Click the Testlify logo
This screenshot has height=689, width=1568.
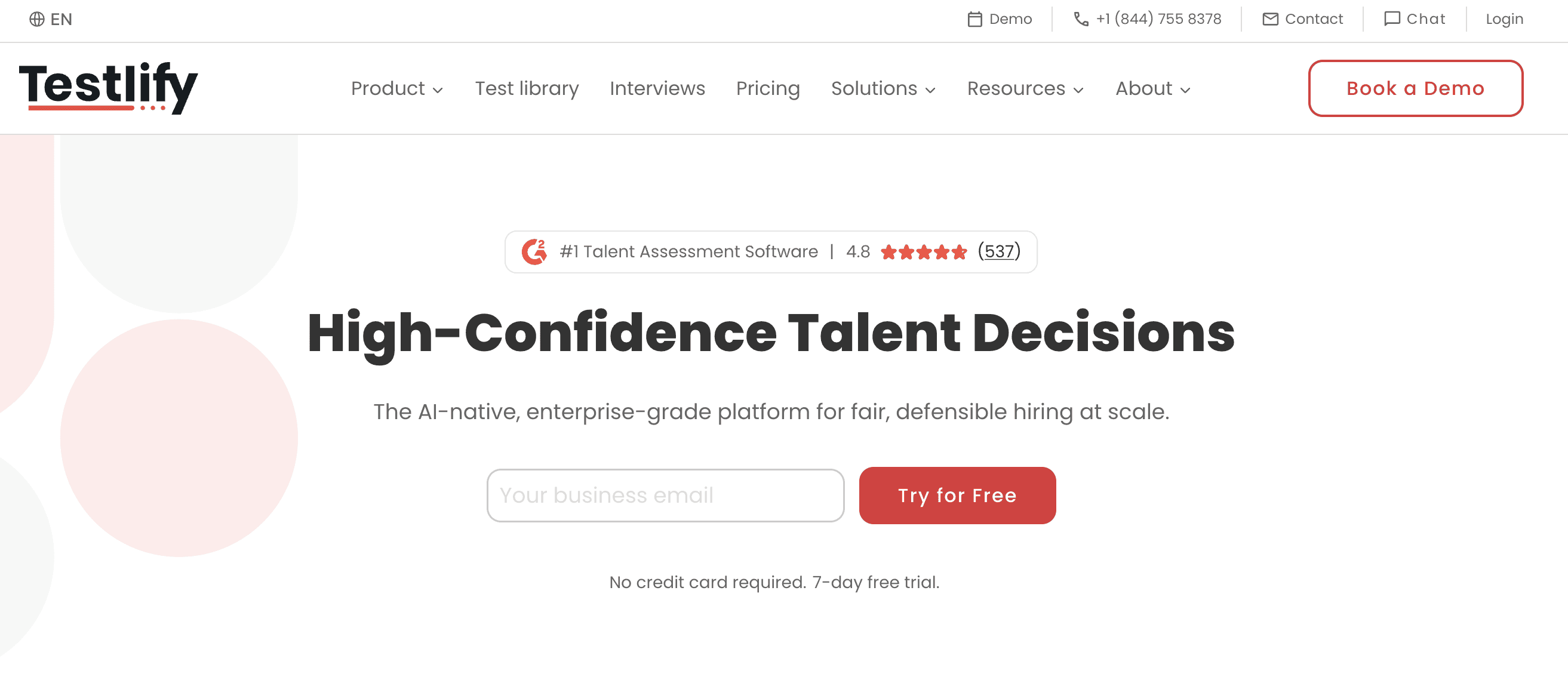coord(108,88)
